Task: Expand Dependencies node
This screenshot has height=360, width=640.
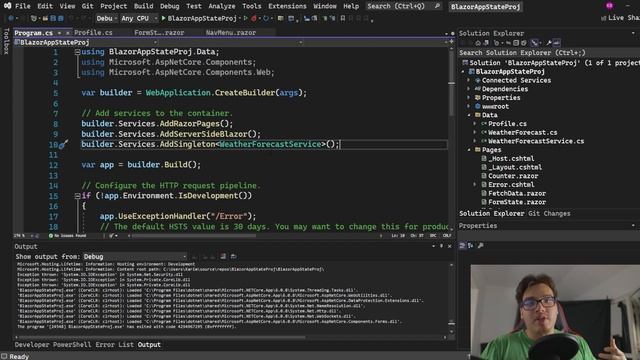Action: click(469, 89)
